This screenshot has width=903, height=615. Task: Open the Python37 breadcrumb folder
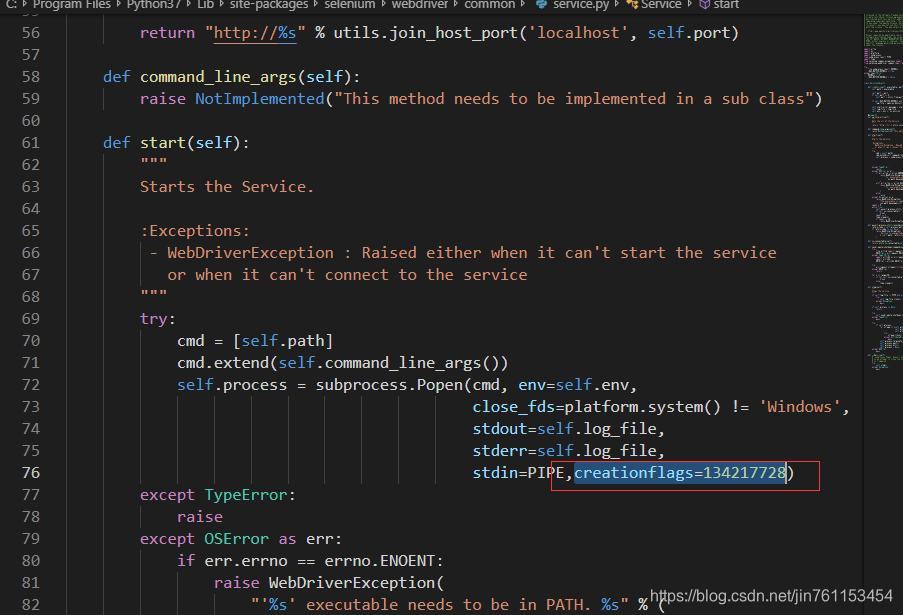(154, 4)
